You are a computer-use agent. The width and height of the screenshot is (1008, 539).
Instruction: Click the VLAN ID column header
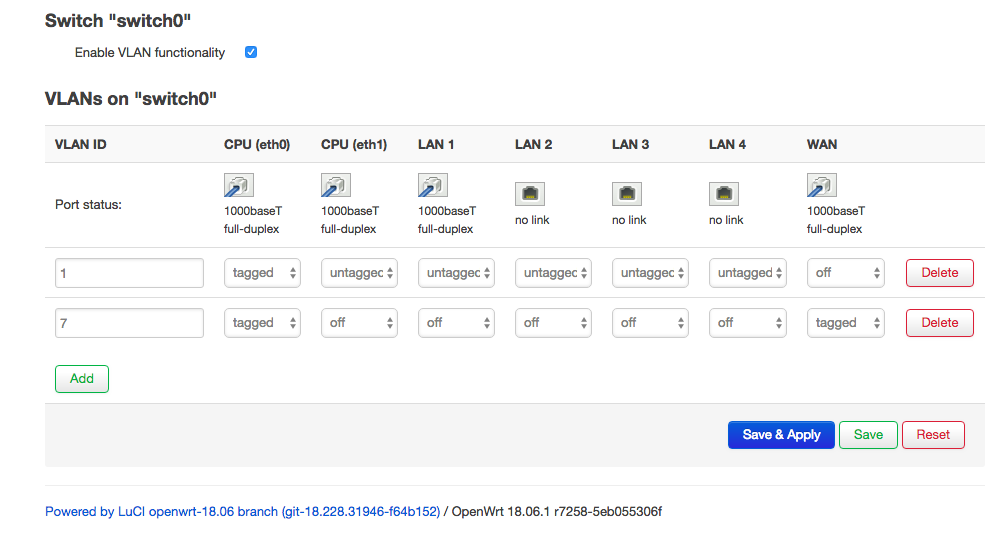coord(80,144)
